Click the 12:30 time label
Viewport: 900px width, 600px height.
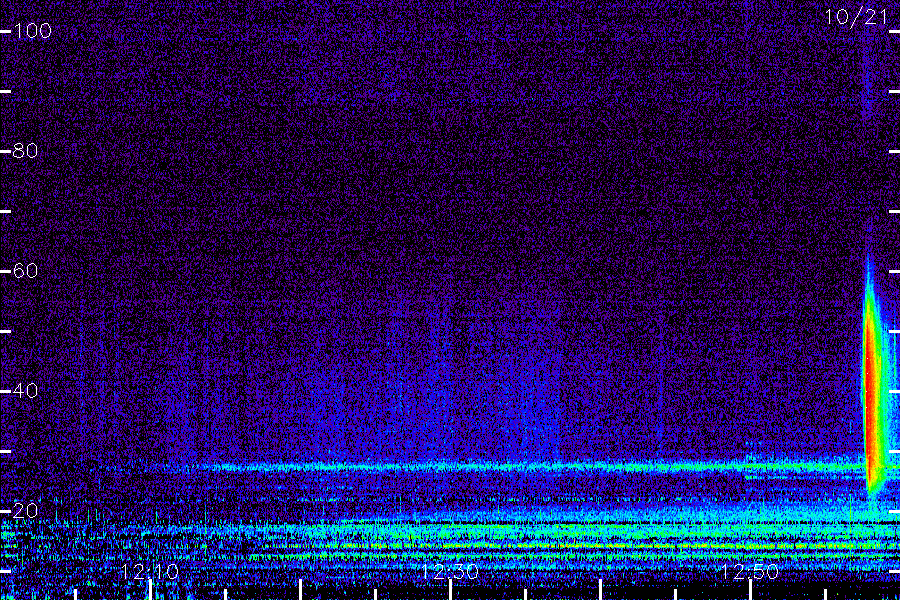pyautogui.click(x=450, y=572)
